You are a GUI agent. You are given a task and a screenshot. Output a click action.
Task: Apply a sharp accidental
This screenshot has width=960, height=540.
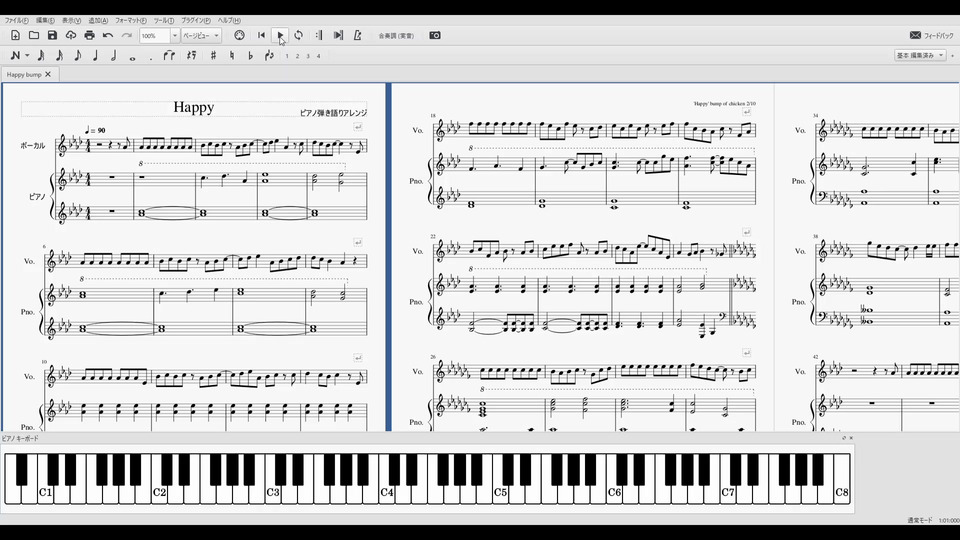click(x=213, y=56)
